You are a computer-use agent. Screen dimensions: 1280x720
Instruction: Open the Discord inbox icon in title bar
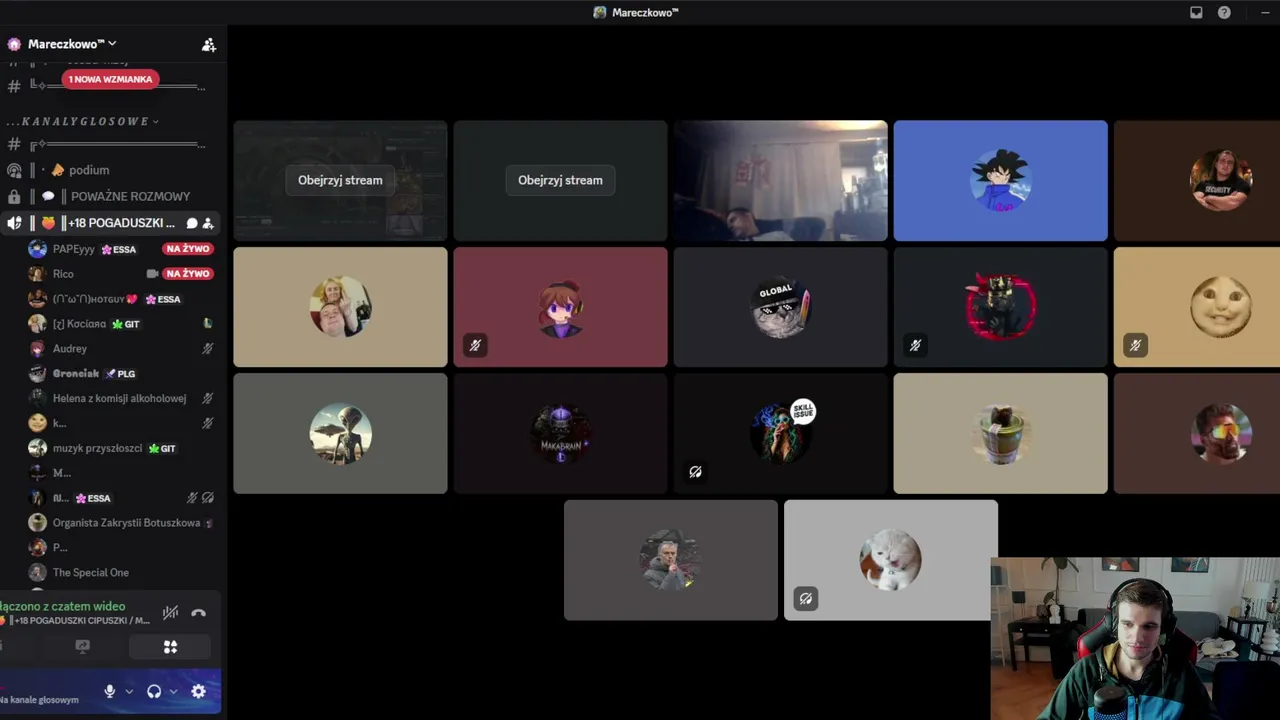point(1196,12)
